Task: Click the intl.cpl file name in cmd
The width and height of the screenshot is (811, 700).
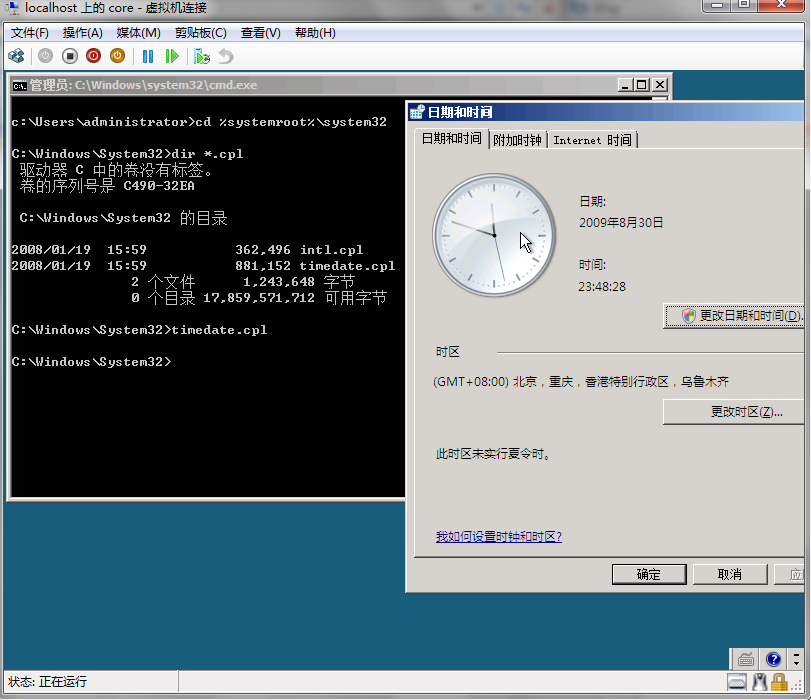Action: [332, 250]
